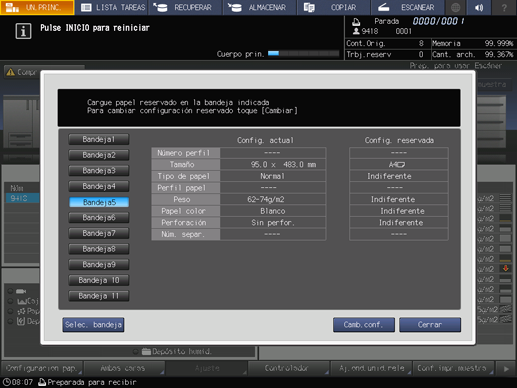Open Conf.impr.muestra bottom button
This screenshot has width=517, height=388.
pos(453,368)
